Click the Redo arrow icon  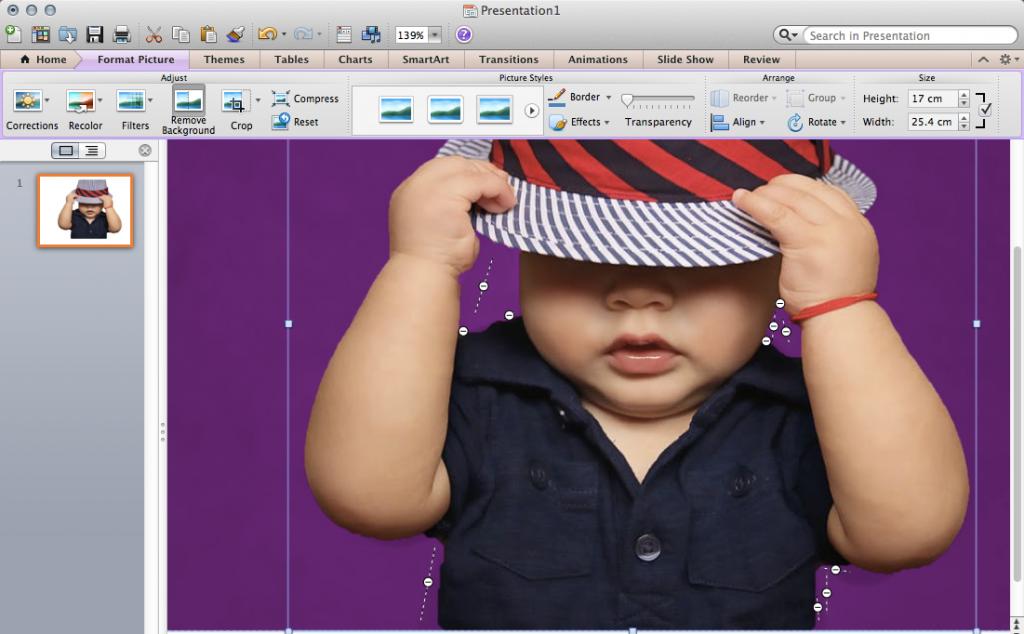tap(303, 35)
